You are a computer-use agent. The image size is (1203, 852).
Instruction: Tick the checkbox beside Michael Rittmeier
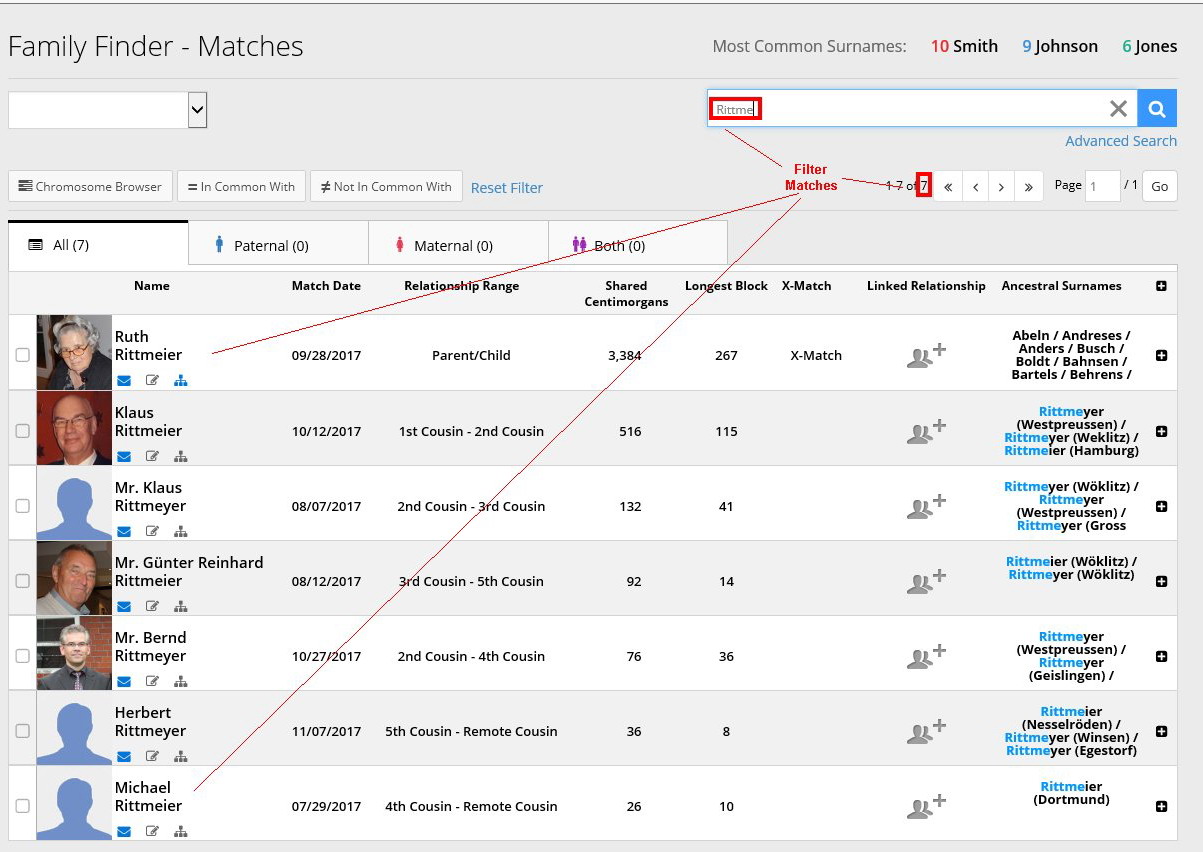tap(22, 806)
